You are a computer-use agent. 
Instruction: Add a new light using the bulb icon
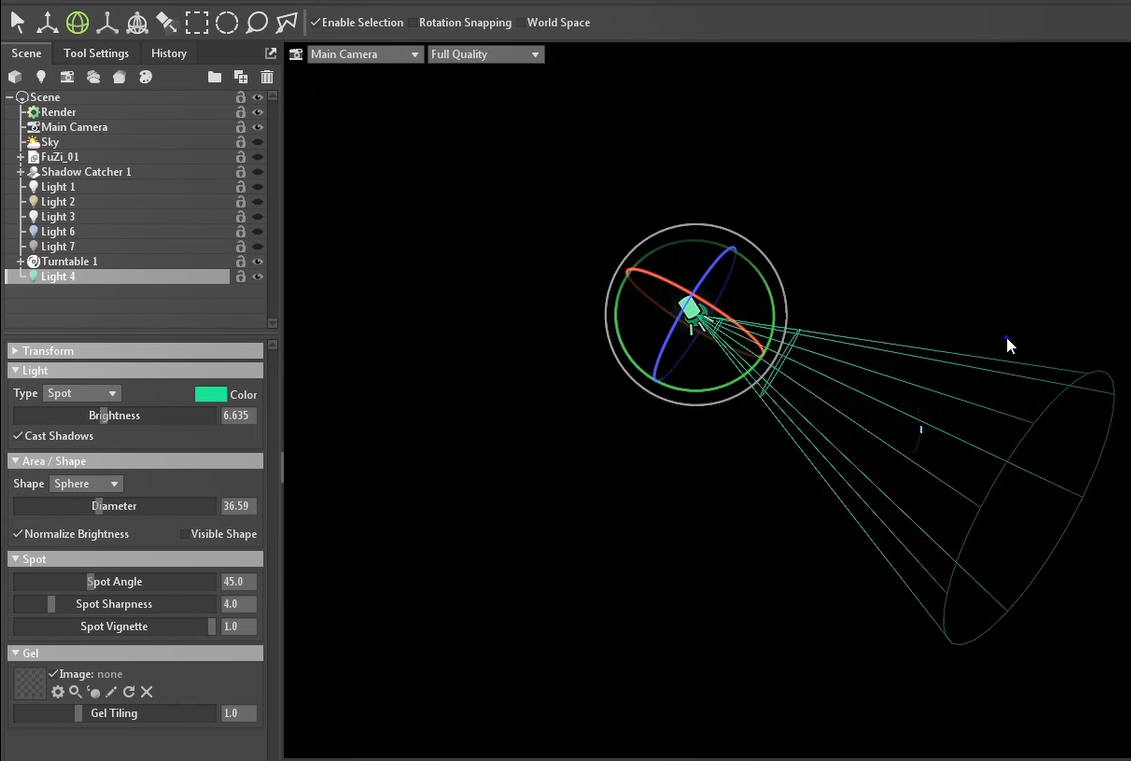tap(41, 77)
